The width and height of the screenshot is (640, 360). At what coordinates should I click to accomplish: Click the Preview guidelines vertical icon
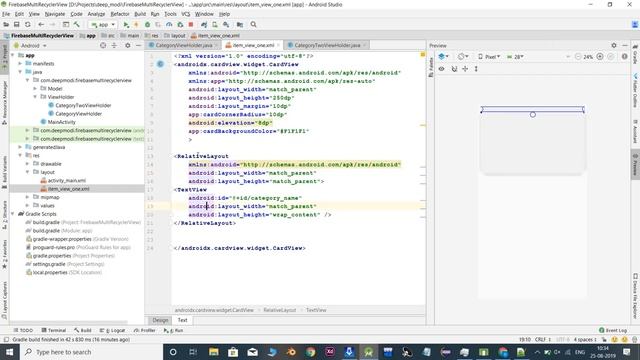click(x=476, y=69)
